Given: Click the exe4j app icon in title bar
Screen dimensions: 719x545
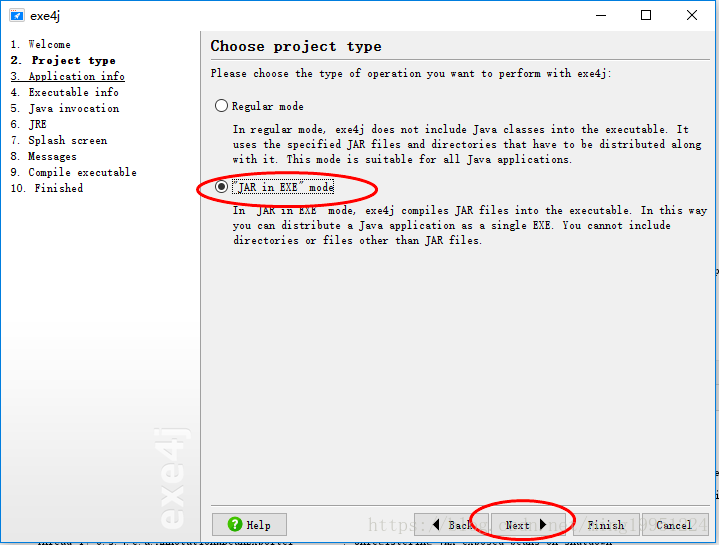Looking at the screenshot, I should pyautogui.click(x=16, y=15).
